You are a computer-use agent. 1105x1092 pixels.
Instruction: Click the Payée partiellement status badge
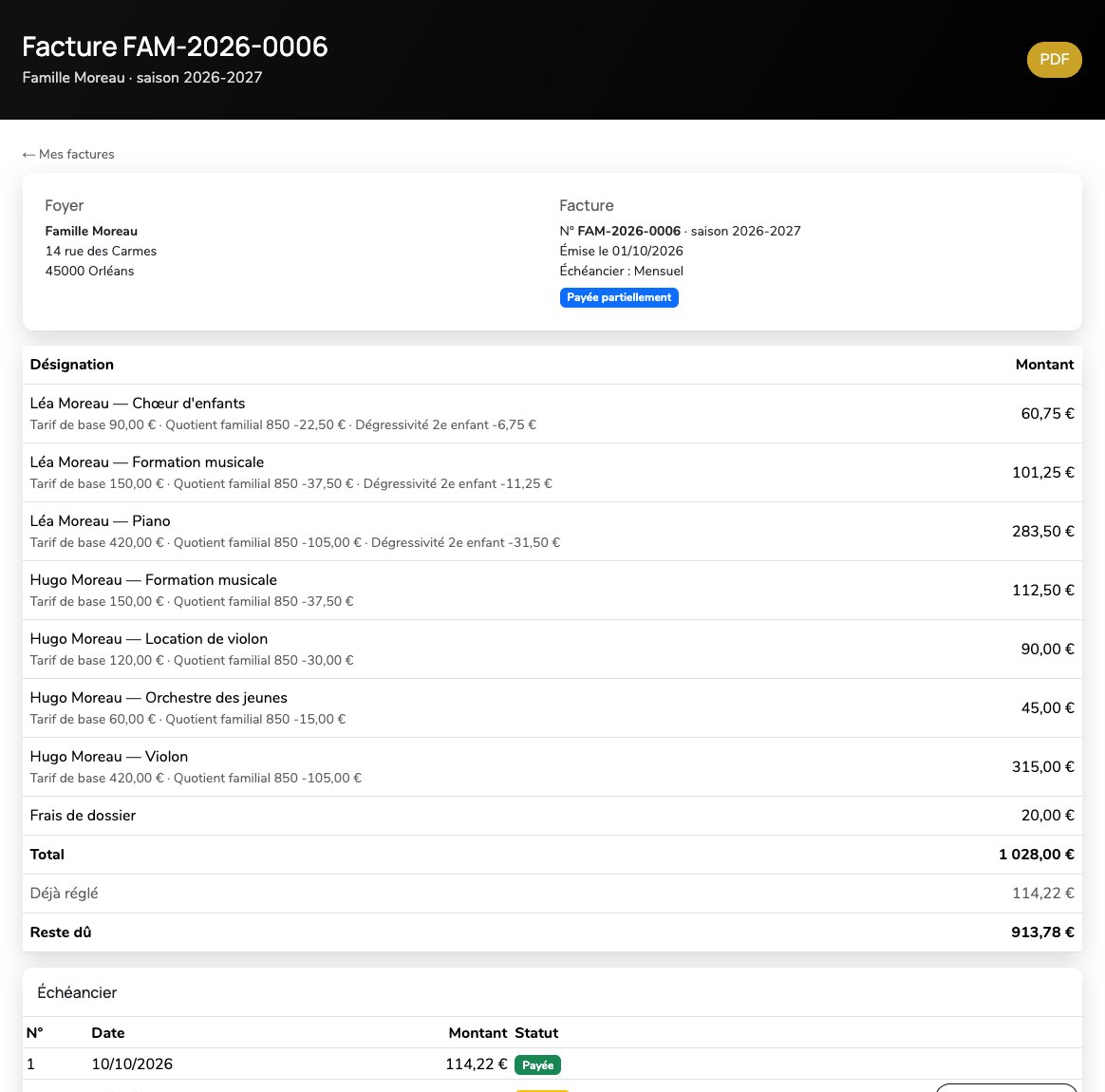tap(619, 297)
